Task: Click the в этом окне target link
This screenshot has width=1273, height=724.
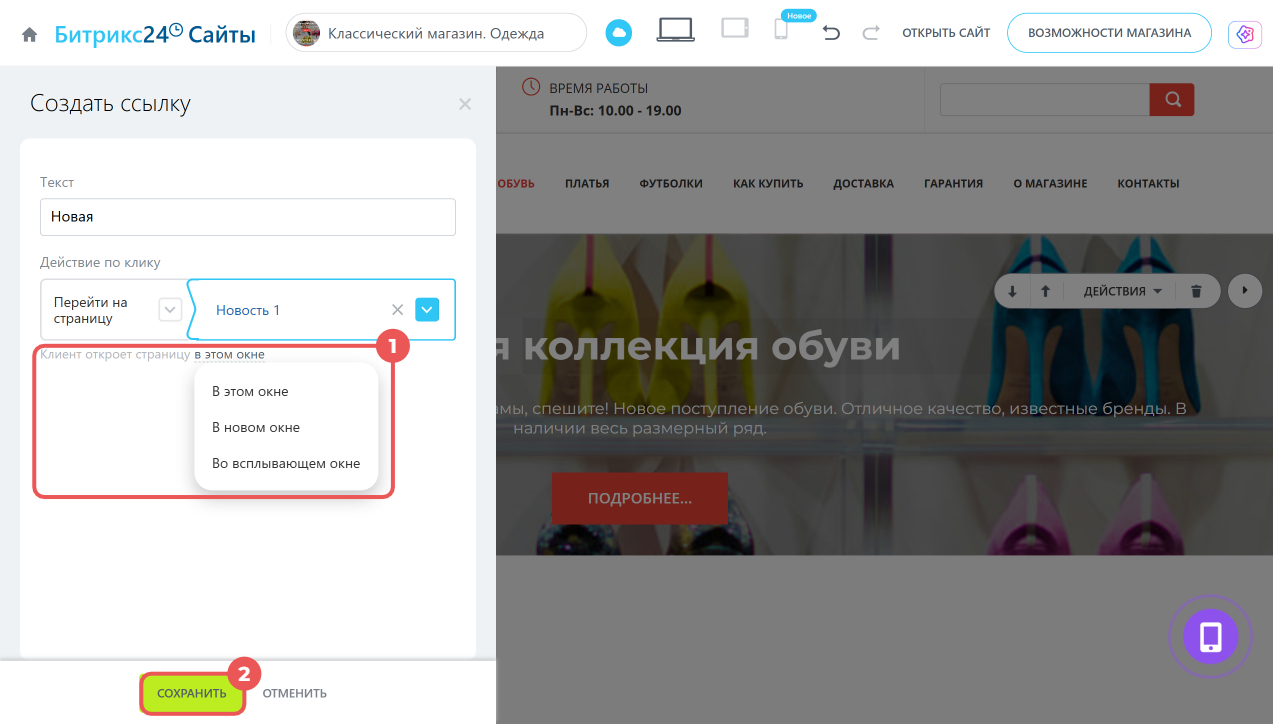Action: [x=229, y=354]
